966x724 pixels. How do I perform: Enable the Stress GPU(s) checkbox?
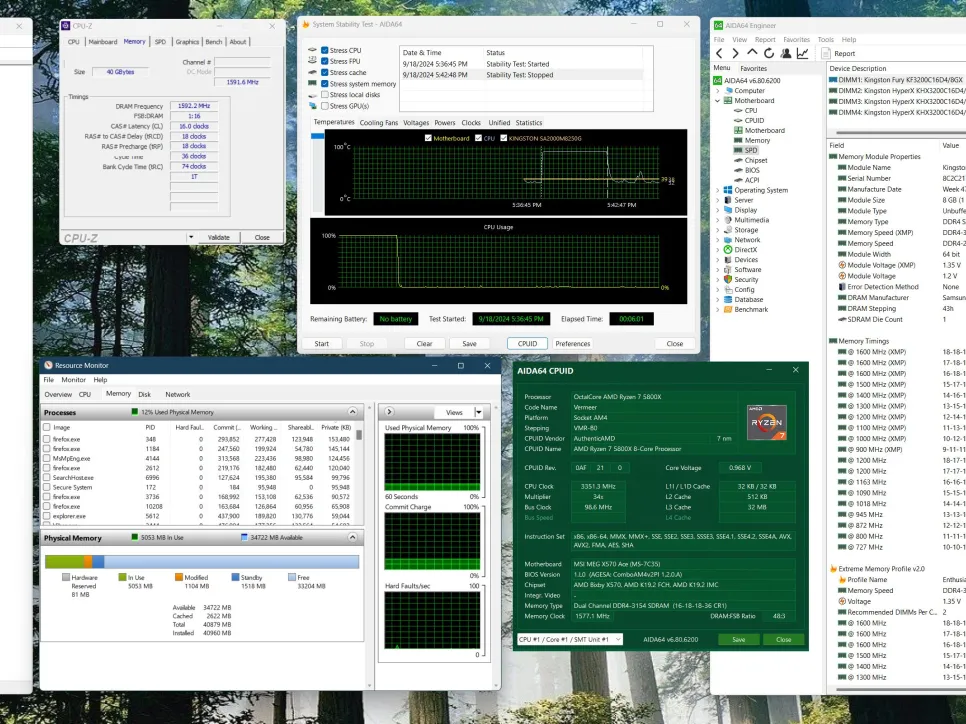pos(325,106)
